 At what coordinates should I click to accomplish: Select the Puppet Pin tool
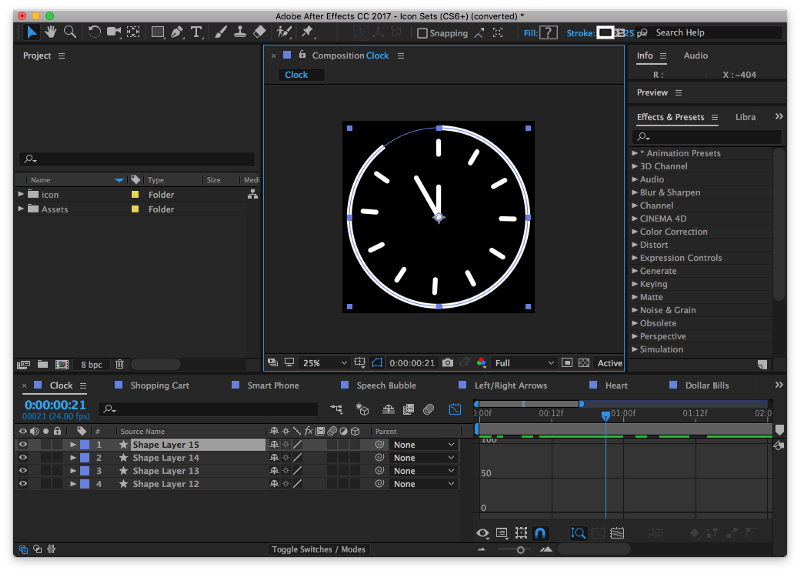tap(308, 32)
